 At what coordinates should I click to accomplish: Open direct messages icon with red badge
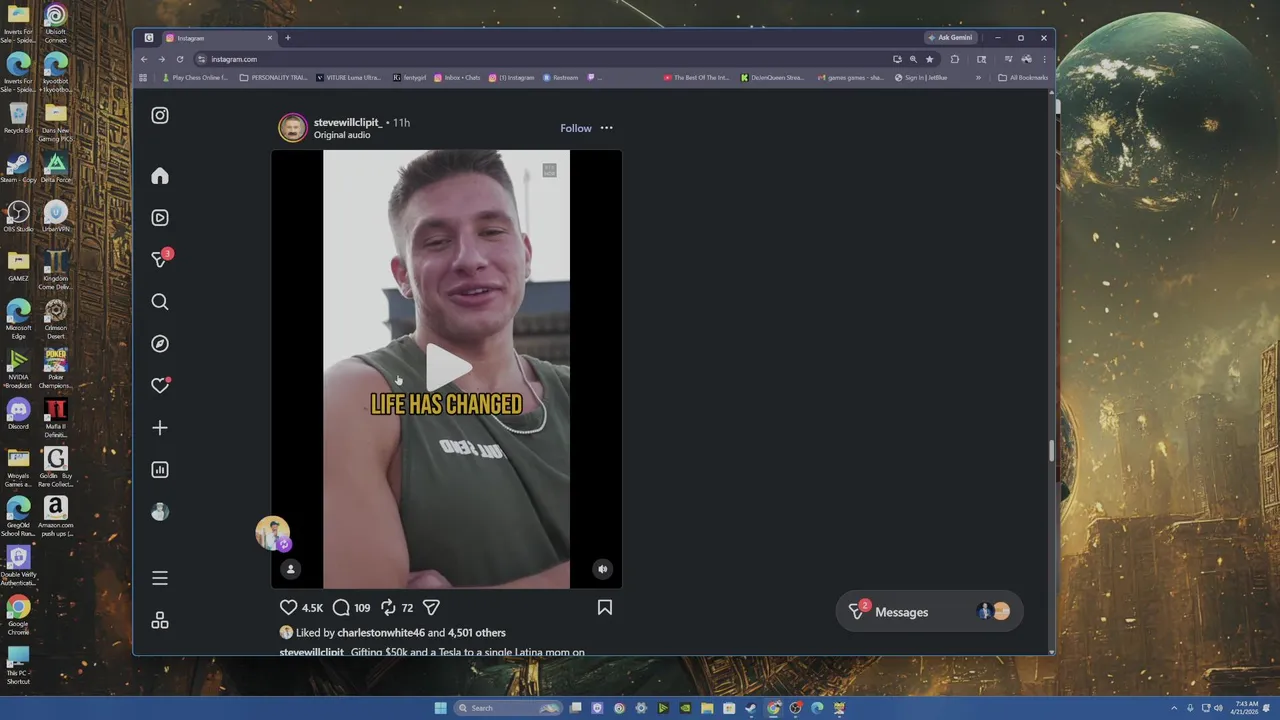click(x=161, y=259)
